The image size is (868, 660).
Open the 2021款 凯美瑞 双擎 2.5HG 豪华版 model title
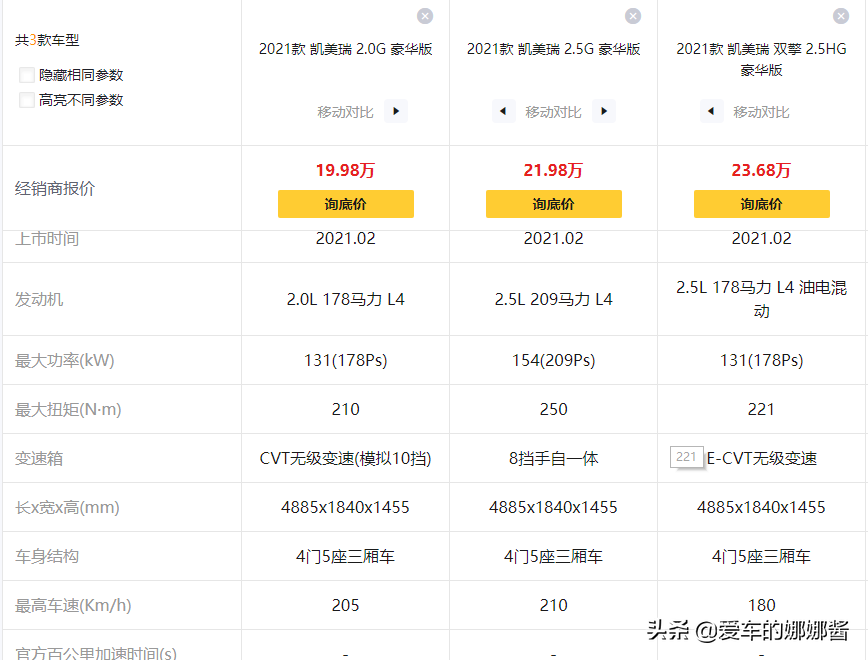click(x=762, y=59)
